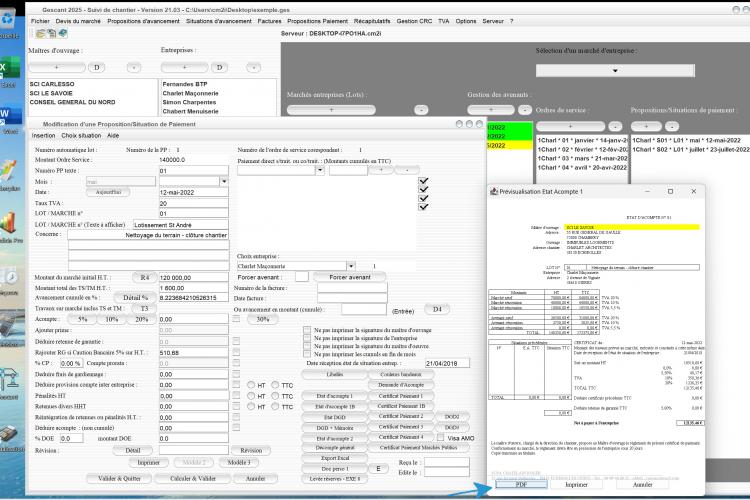Toggle the Forcer avenant checkbox
The height and width of the screenshot is (500, 750).
point(302,277)
